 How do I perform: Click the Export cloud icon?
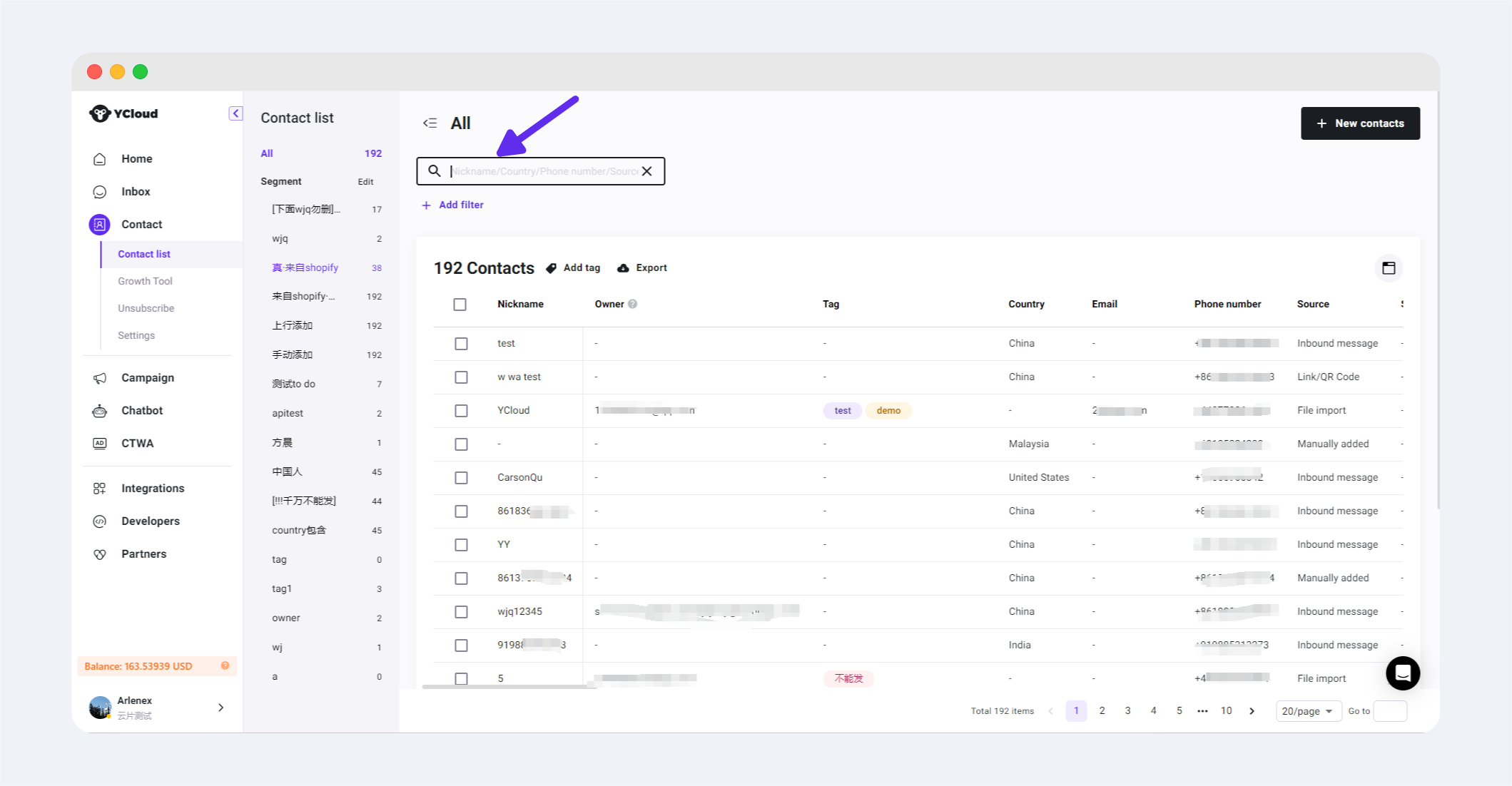click(623, 268)
